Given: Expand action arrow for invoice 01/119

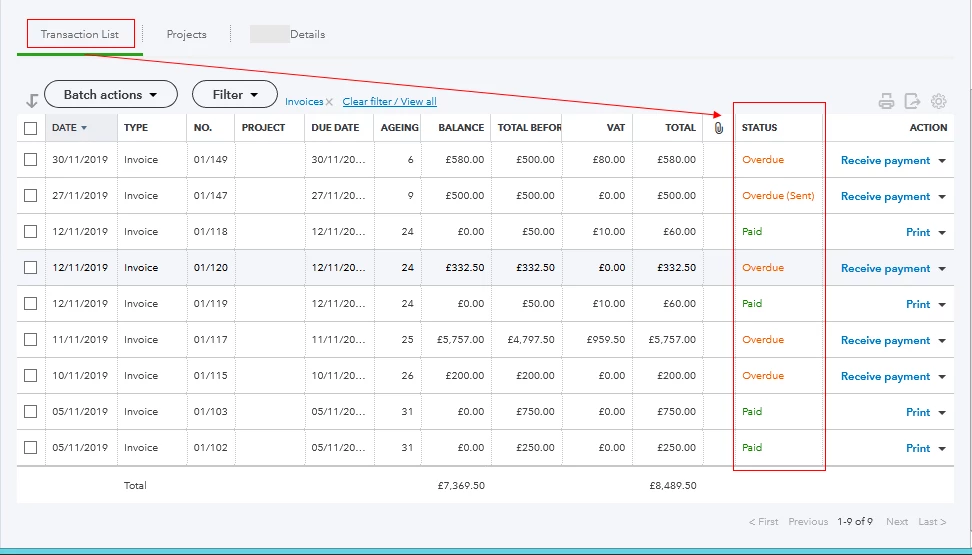Looking at the screenshot, I should coord(942,304).
